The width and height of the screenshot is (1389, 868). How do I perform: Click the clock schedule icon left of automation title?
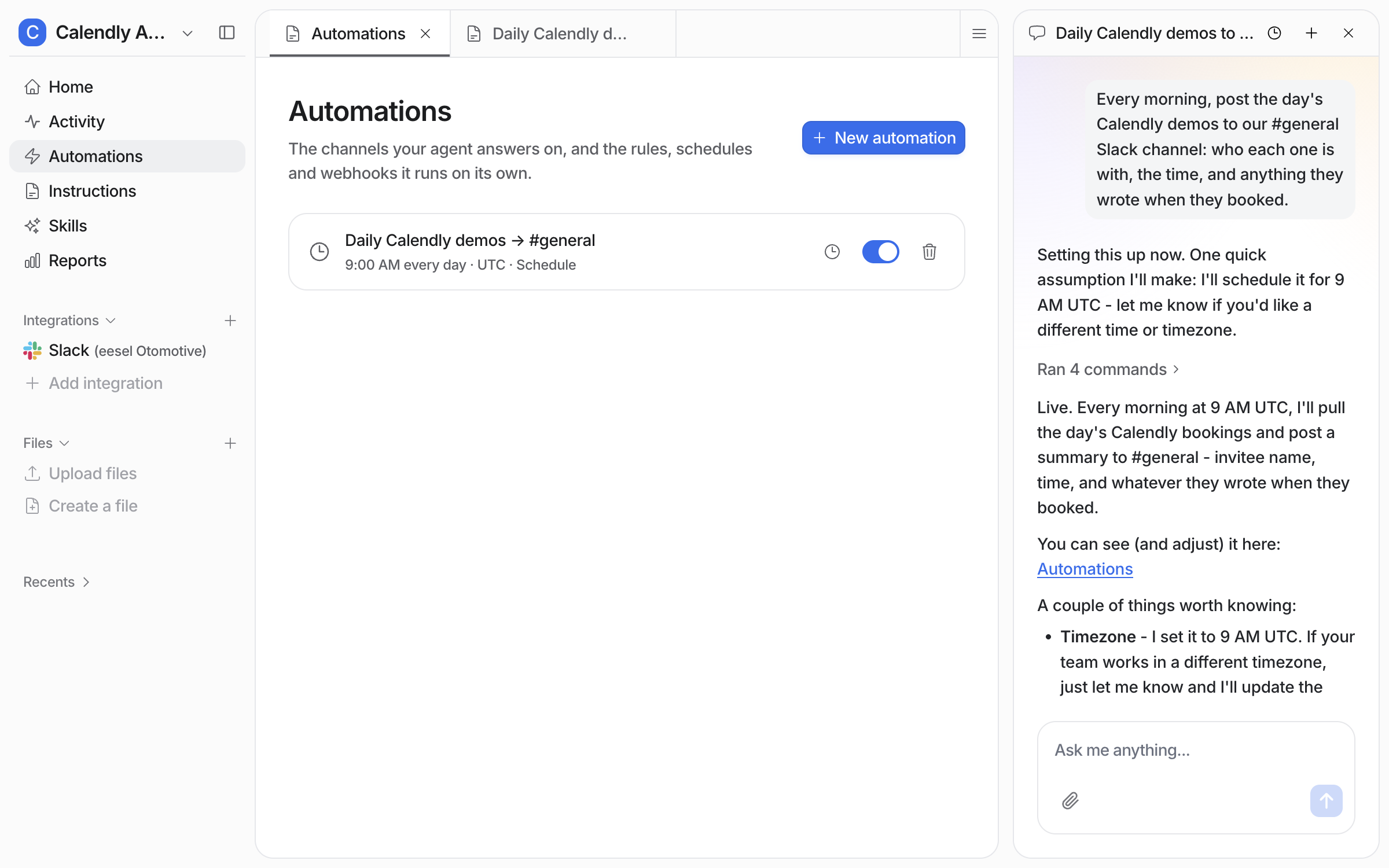[x=319, y=252]
